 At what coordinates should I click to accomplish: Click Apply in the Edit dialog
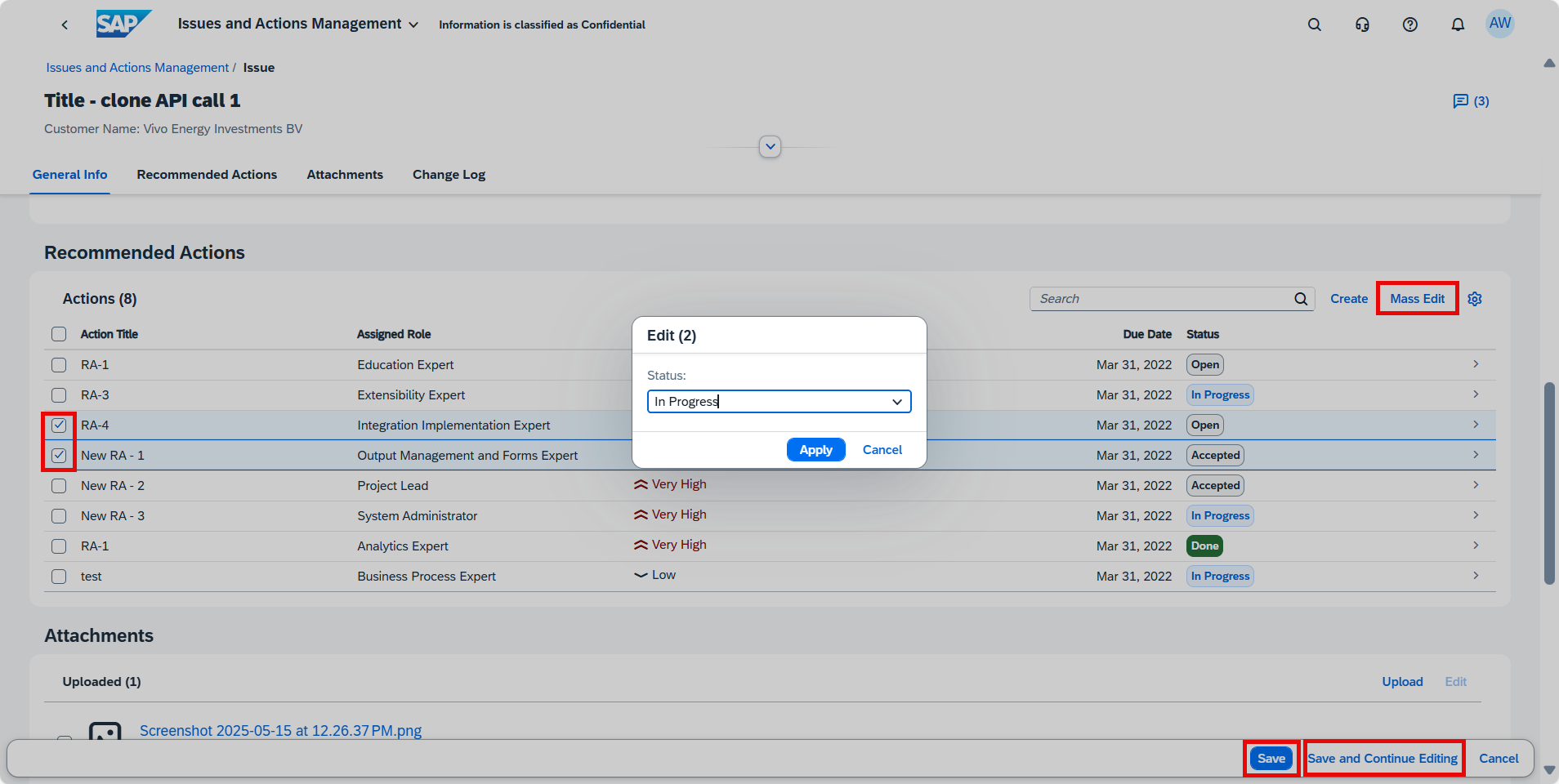pos(815,450)
